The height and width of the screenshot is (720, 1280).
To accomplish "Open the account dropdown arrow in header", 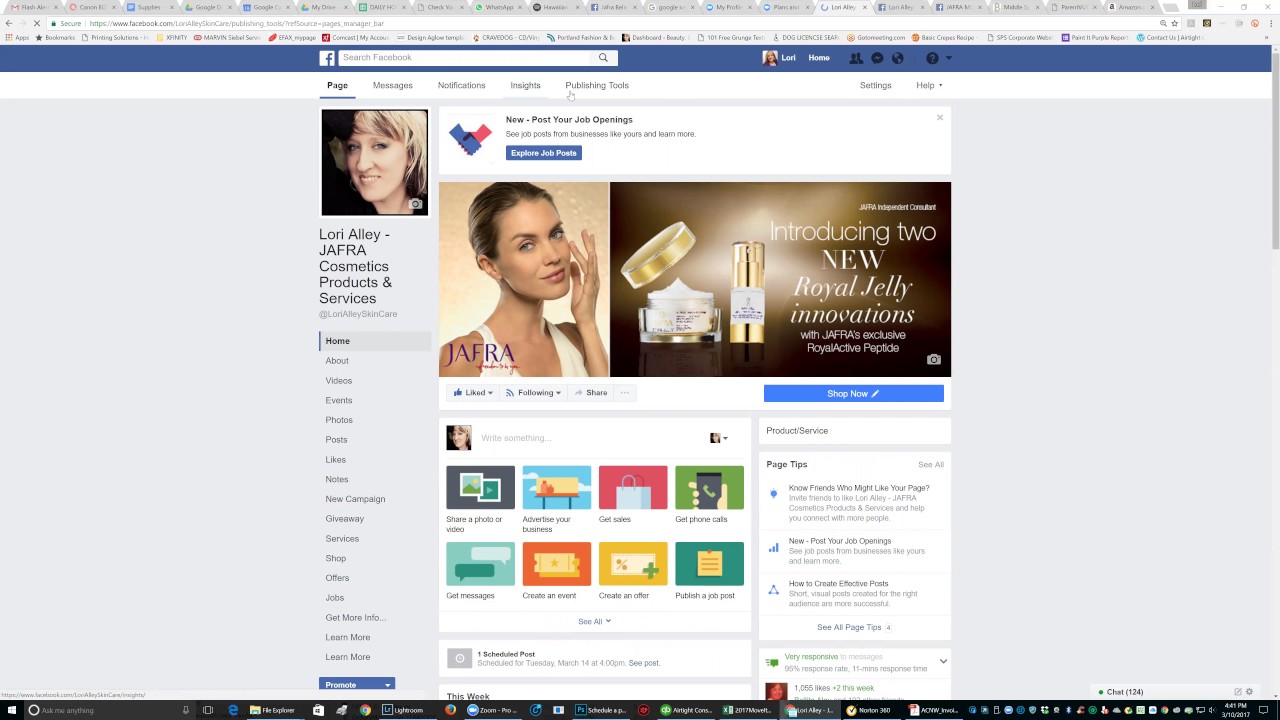I will pyautogui.click(x=949, y=58).
